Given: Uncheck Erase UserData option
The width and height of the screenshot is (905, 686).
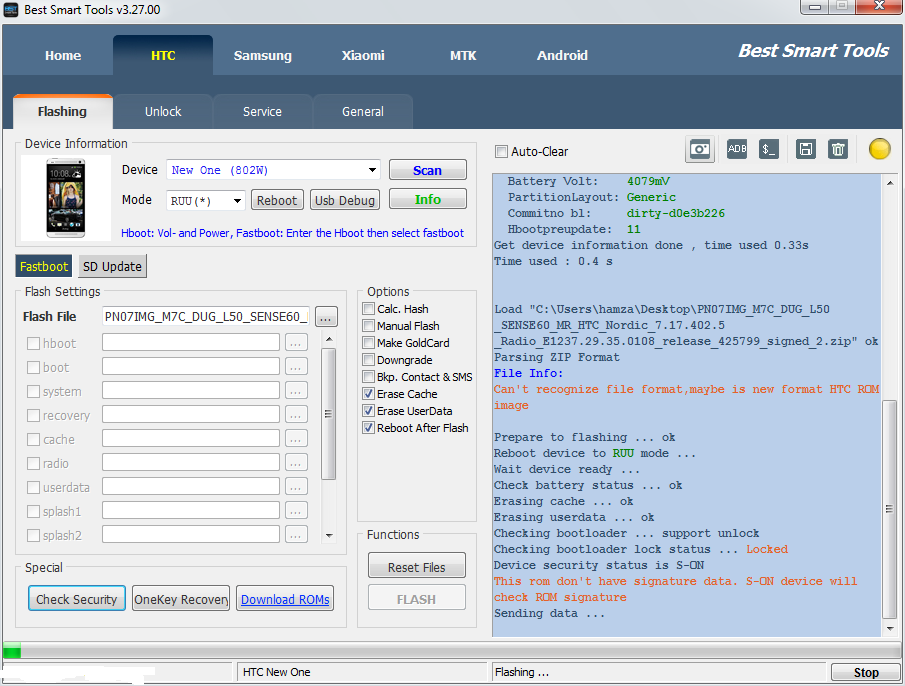Looking at the screenshot, I should pos(368,411).
